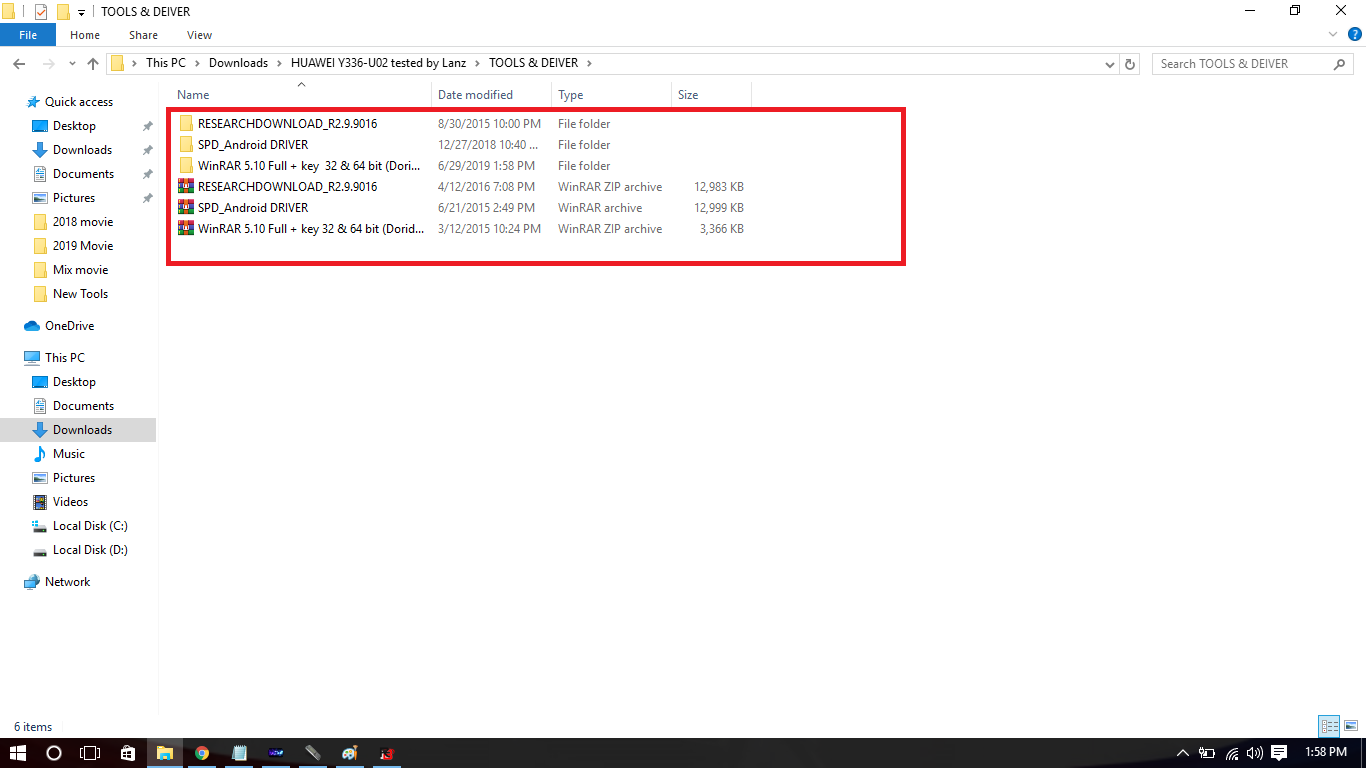Expand the ribbon using the chevron
The height and width of the screenshot is (768, 1366).
(1332, 34)
